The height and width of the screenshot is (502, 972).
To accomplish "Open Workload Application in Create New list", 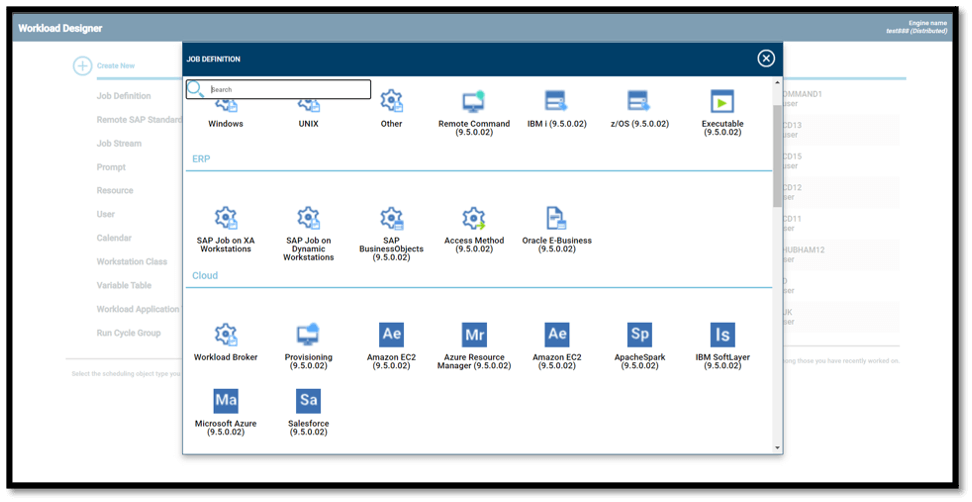I will [x=138, y=309].
